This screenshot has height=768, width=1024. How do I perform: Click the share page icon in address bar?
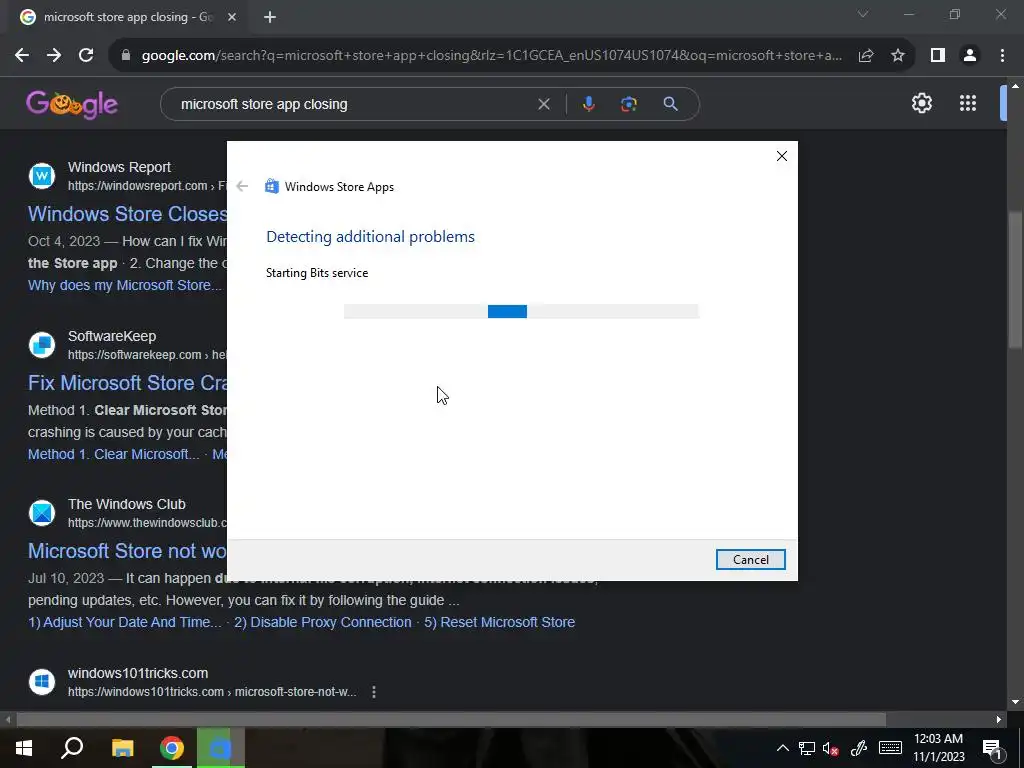[866, 56]
